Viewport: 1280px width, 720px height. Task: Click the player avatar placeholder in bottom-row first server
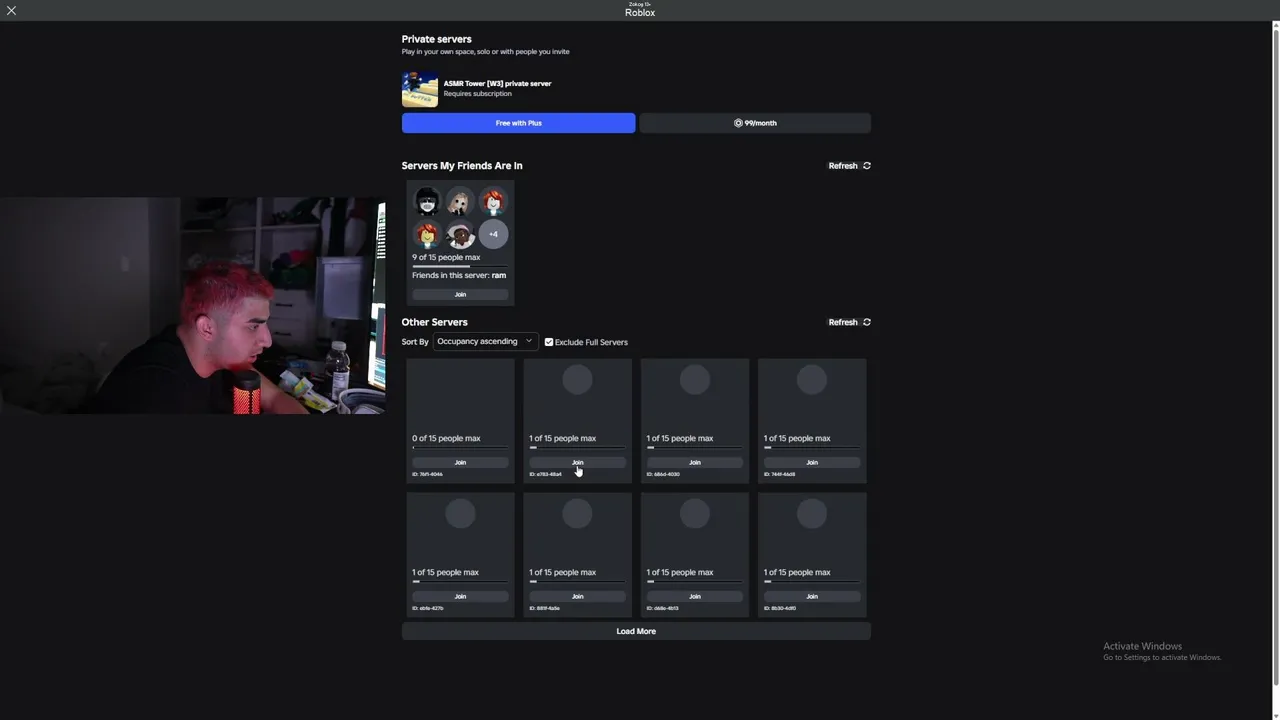click(x=460, y=513)
